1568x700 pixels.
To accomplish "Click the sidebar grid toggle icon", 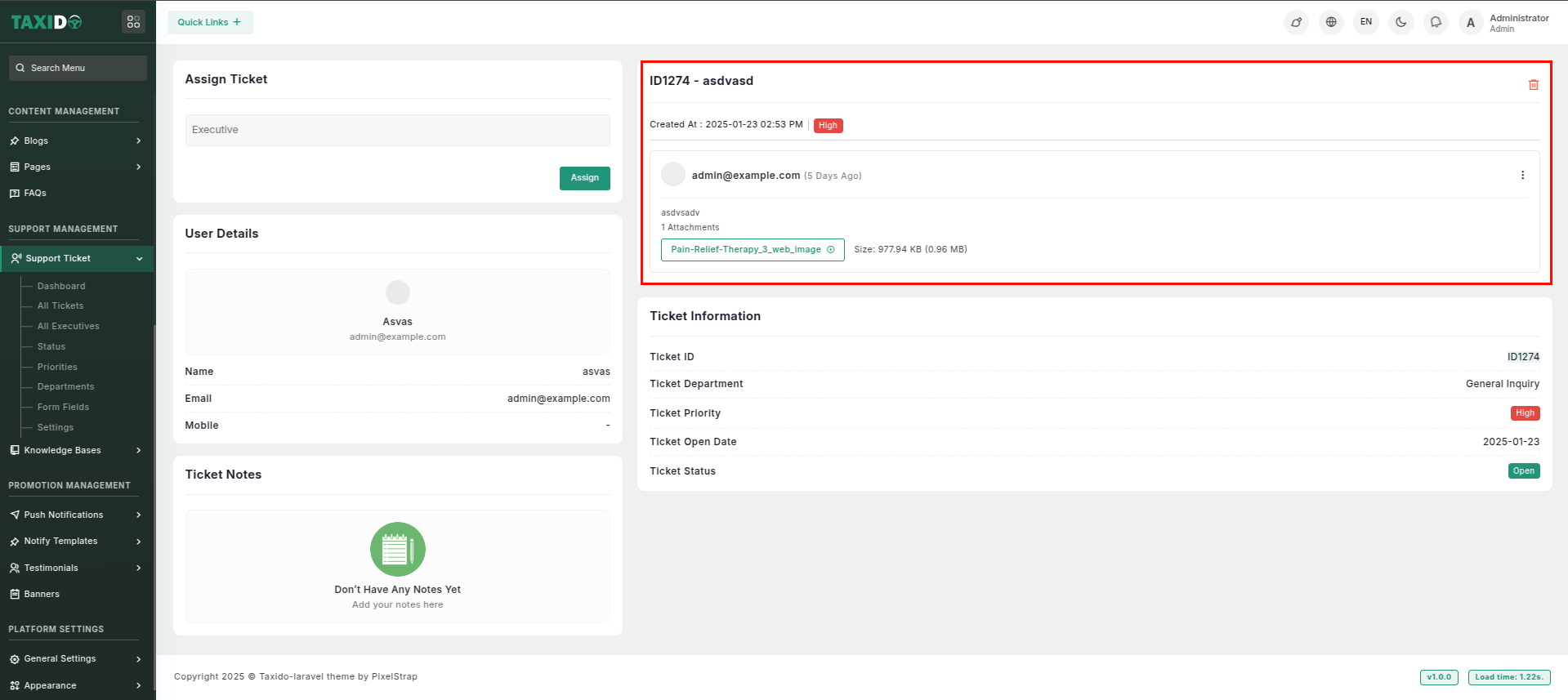I will pos(133,22).
